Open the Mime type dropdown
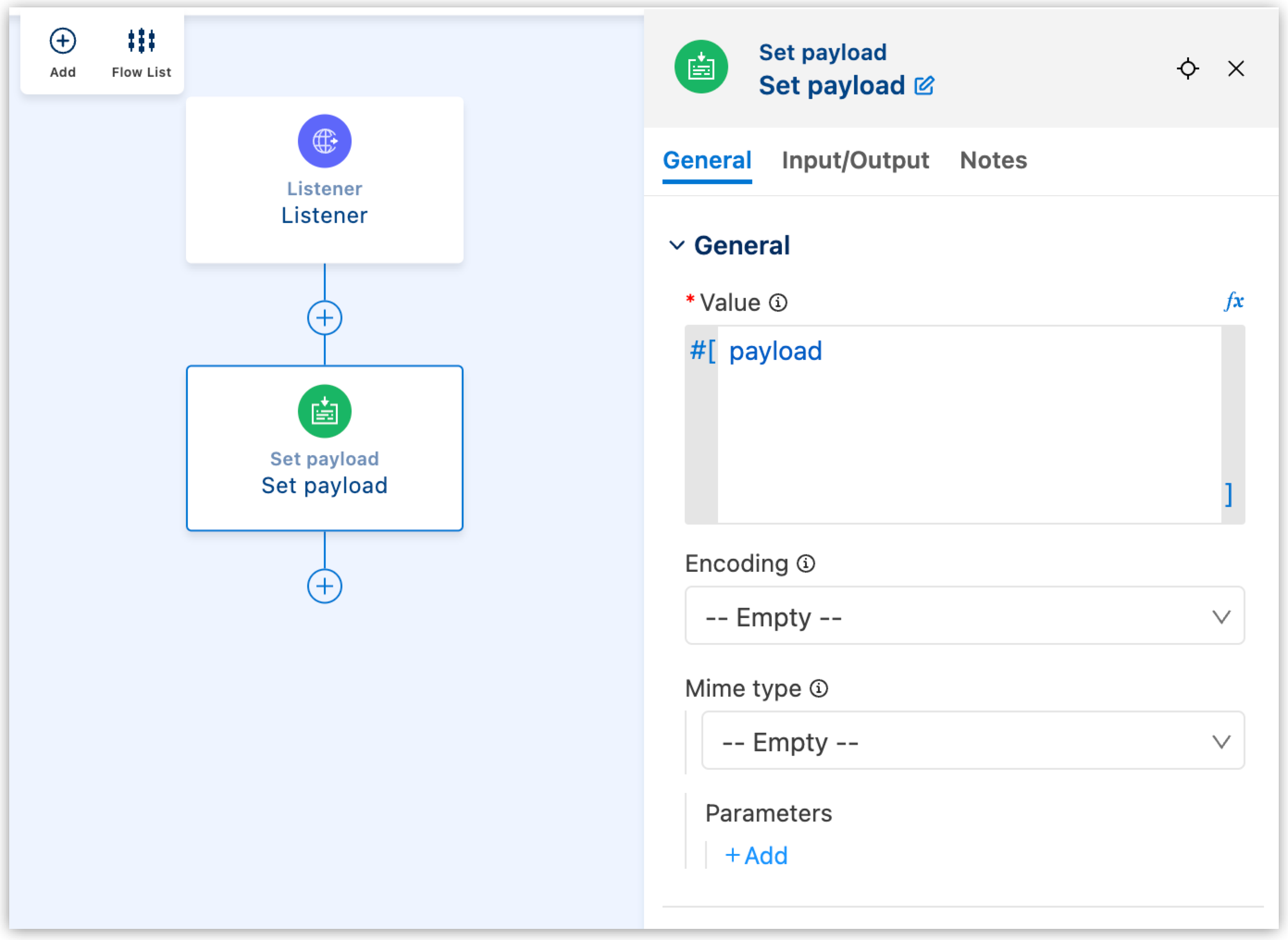 pyautogui.click(x=972, y=741)
